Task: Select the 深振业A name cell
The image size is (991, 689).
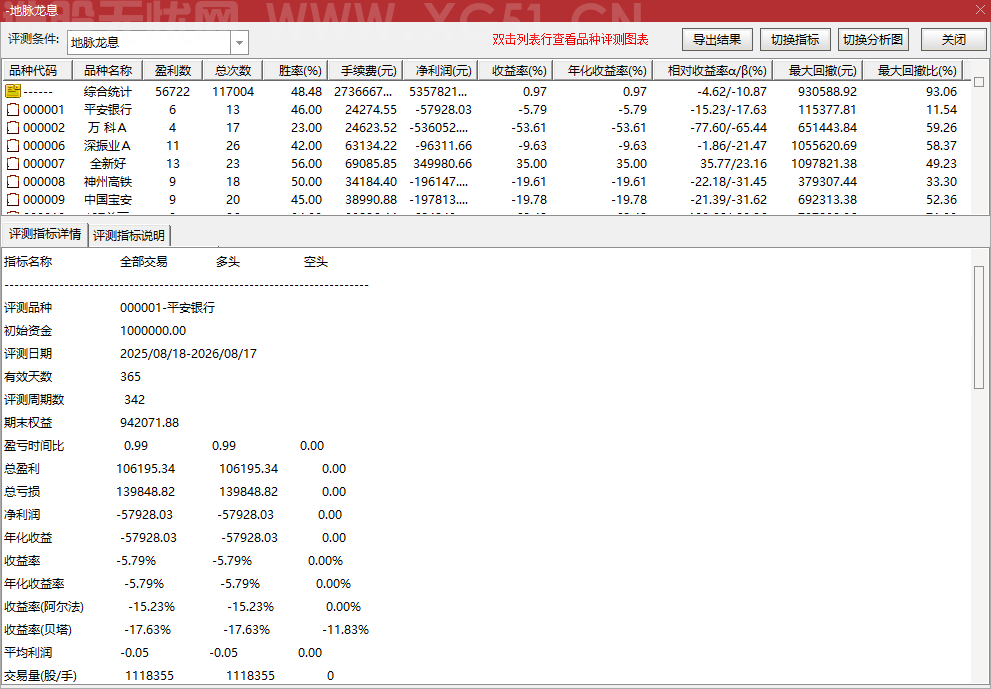Action: pos(108,145)
